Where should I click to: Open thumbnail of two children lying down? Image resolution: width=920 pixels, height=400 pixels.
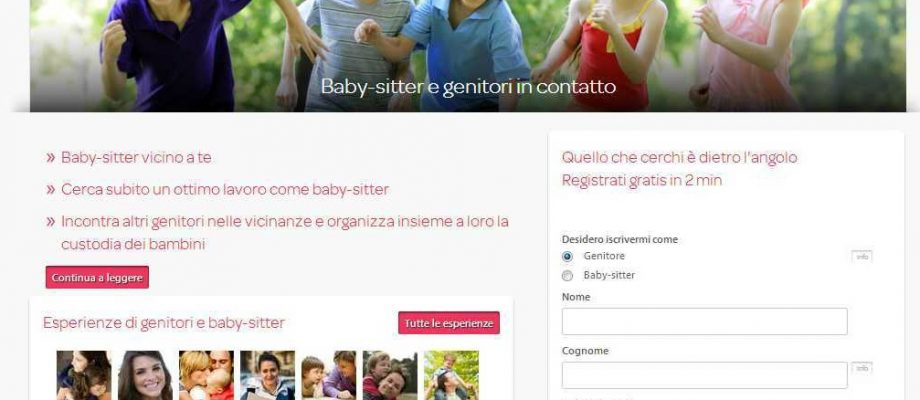click(x=329, y=375)
